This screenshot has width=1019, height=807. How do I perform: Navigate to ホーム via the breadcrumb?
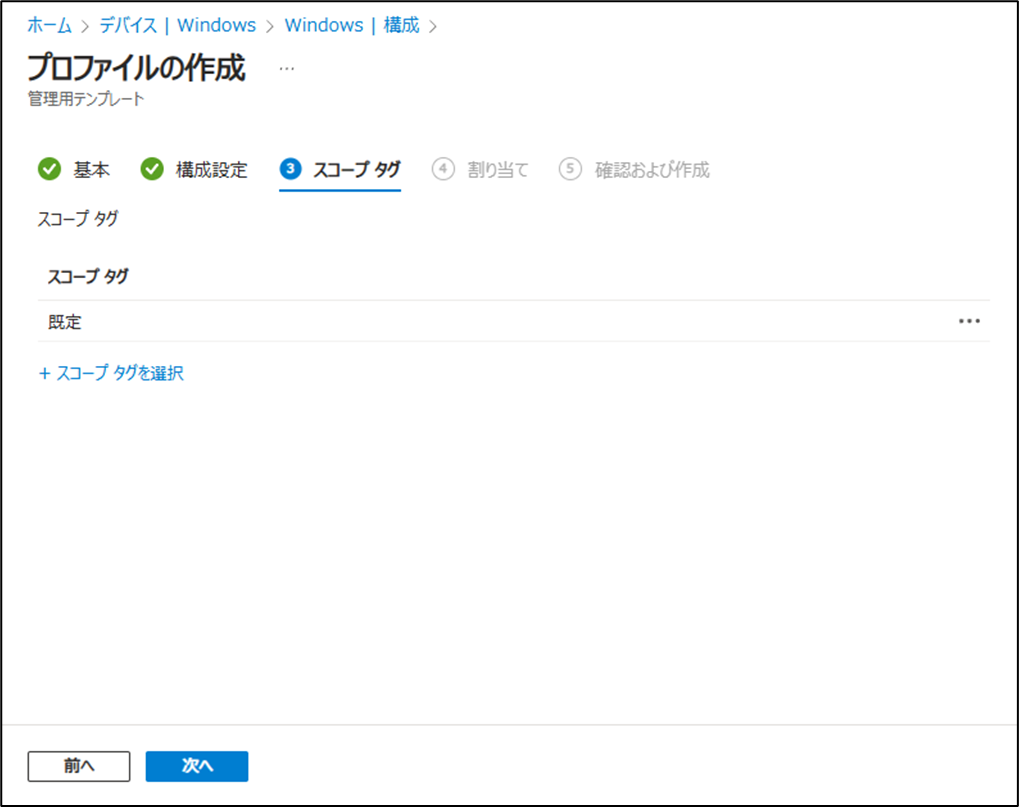pyautogui.click(x=50, y=24)
